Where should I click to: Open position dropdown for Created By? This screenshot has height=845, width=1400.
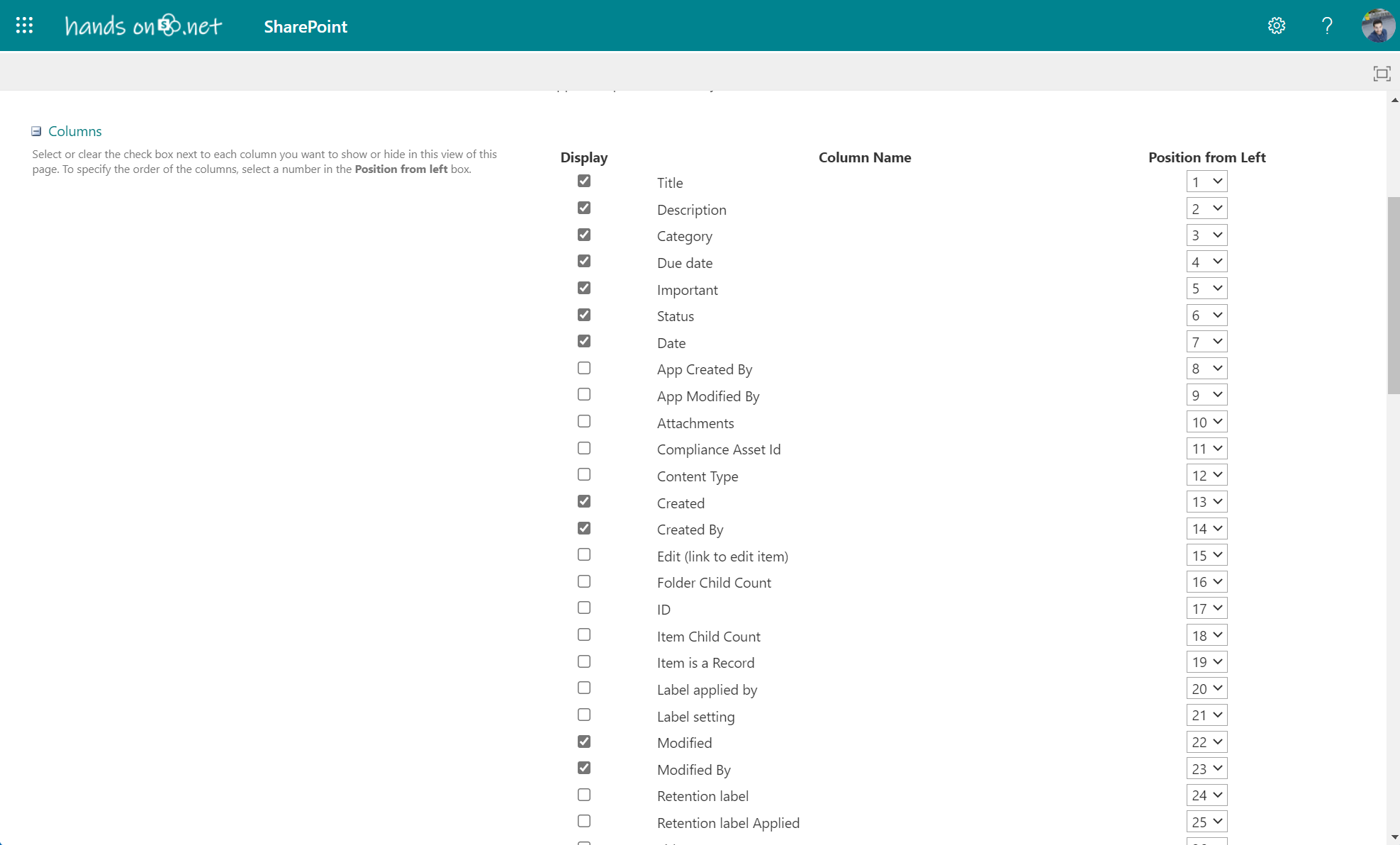1206,528
